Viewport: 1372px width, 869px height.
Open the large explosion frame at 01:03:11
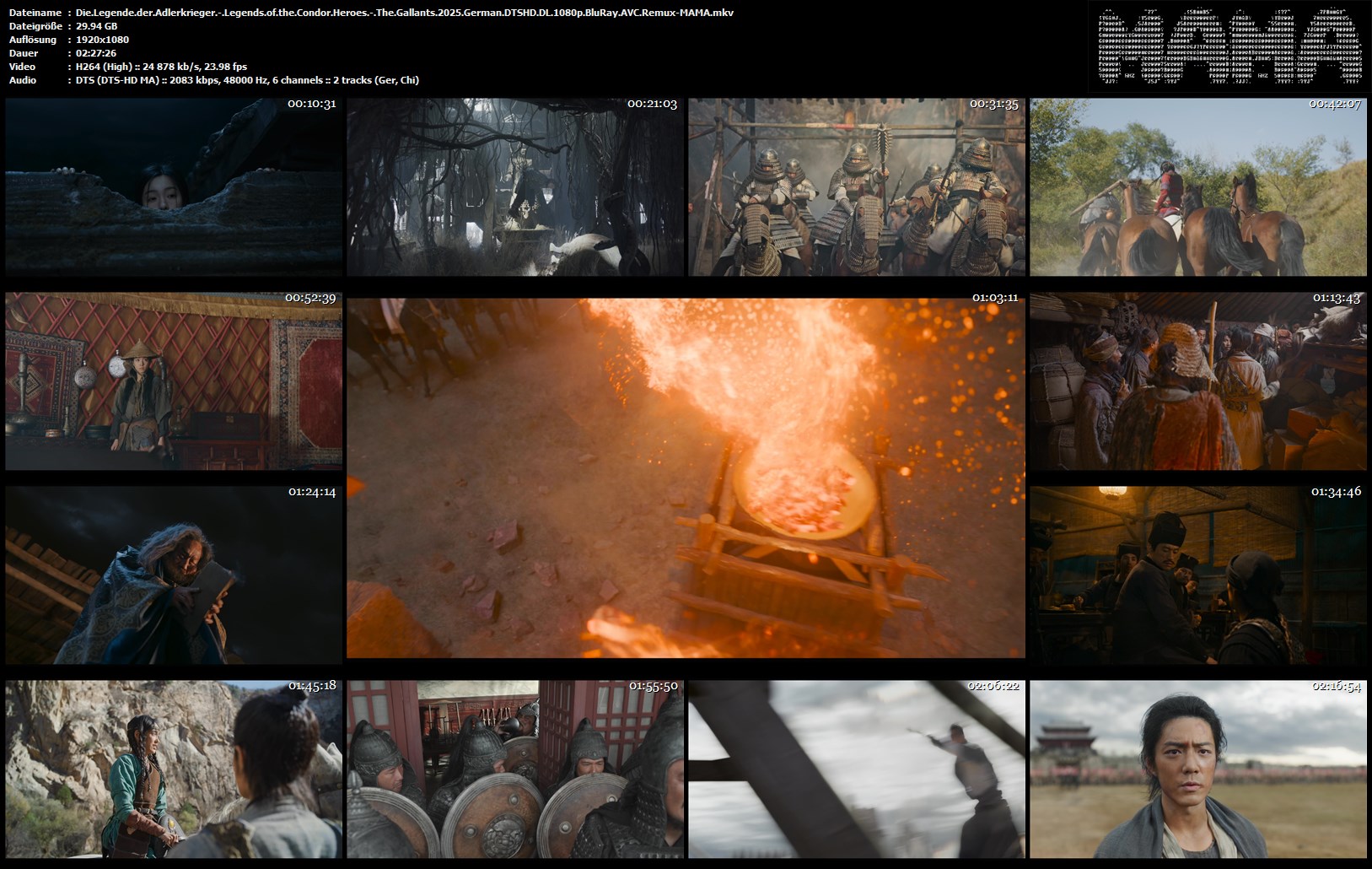[x=686, y=478]
